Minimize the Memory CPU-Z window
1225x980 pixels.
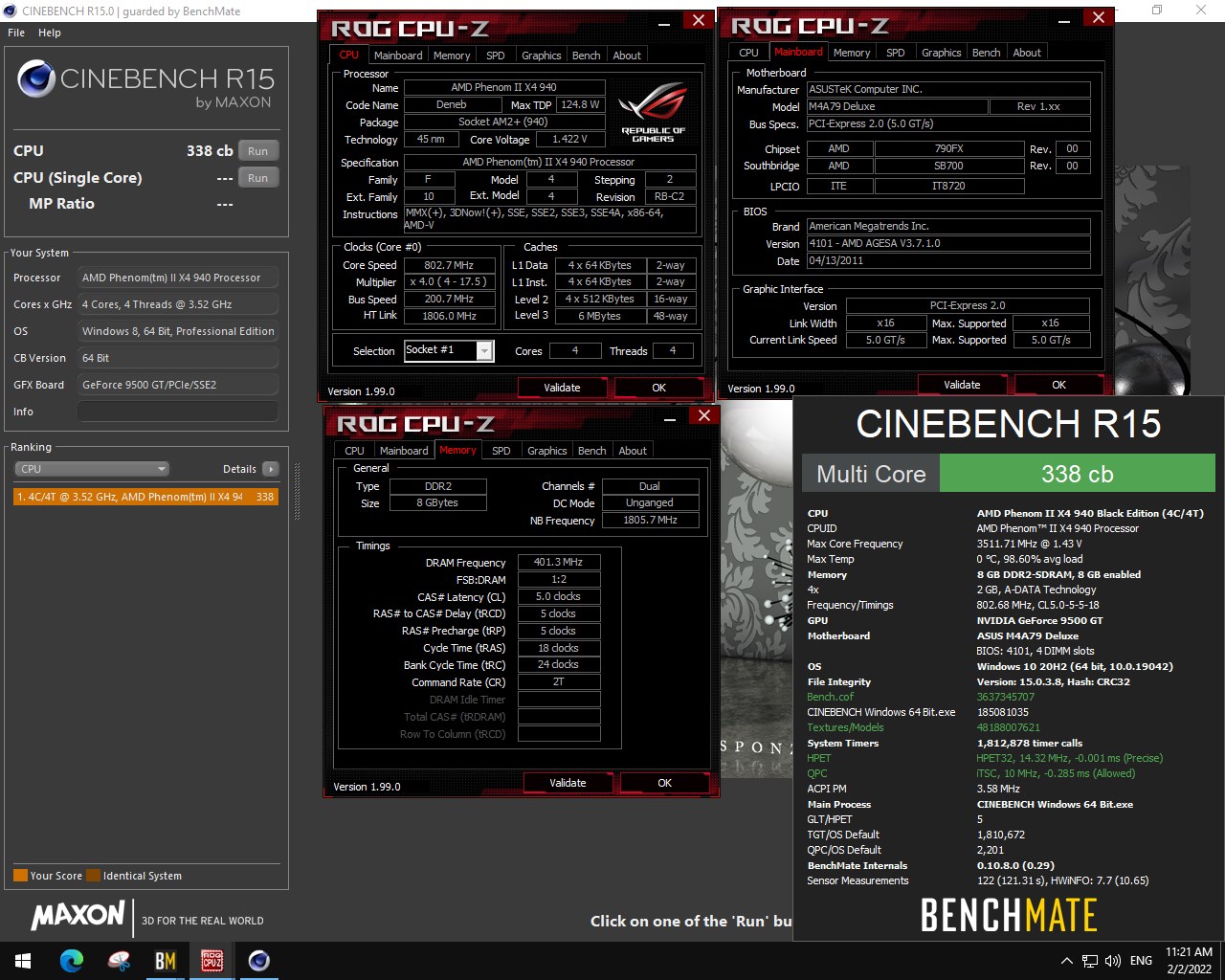coord(671,418)
